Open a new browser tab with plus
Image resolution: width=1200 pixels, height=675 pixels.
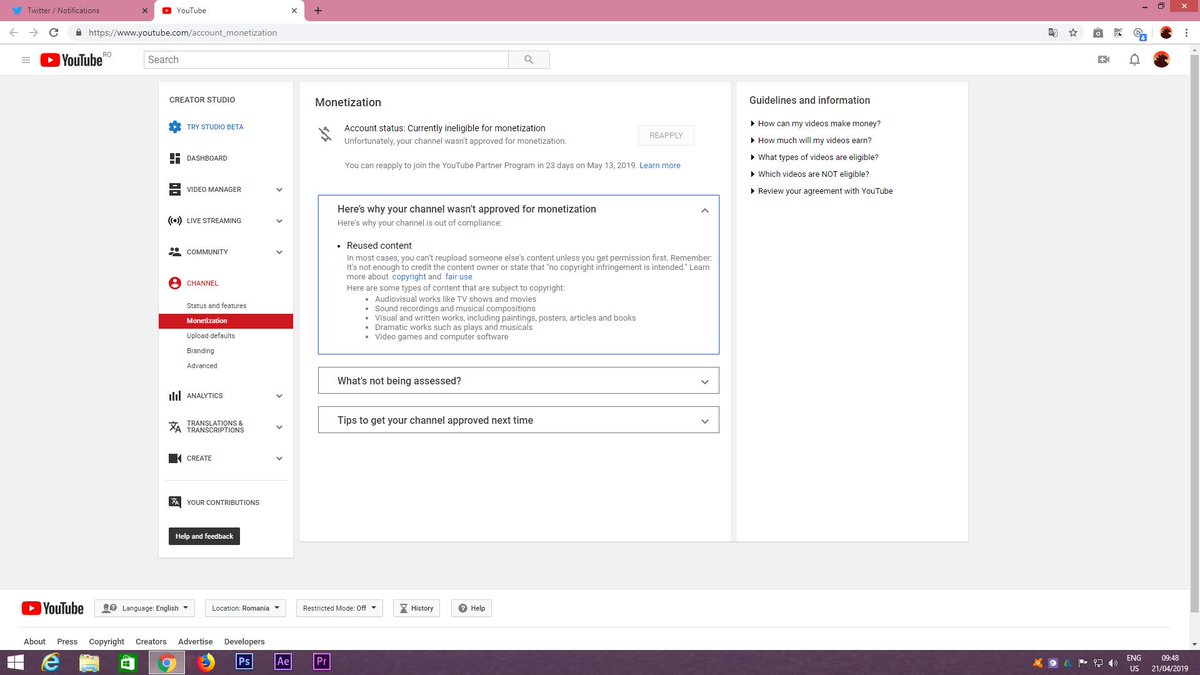coord(318,10)
